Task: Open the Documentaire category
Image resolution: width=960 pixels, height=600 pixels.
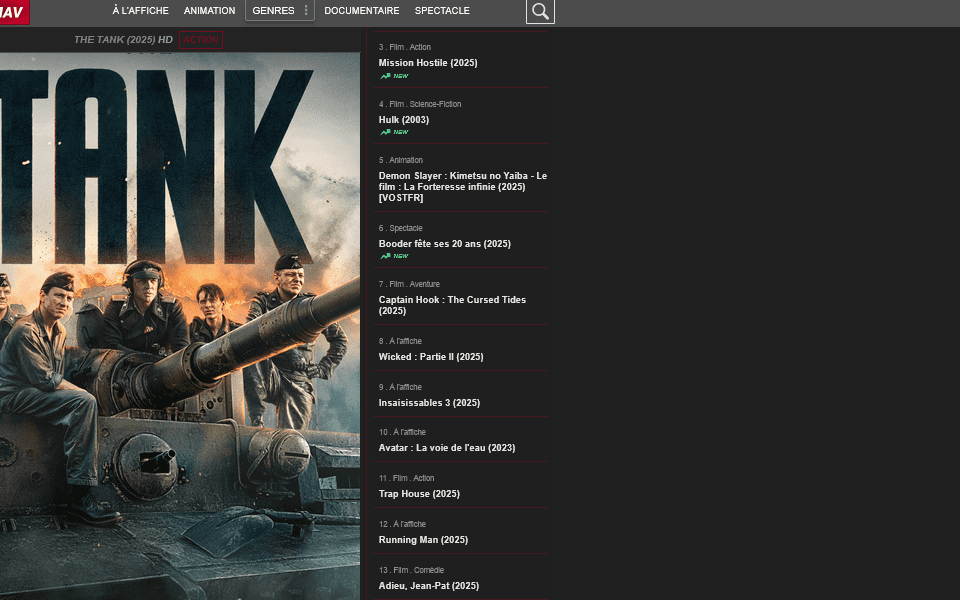Action: point(361,11)
